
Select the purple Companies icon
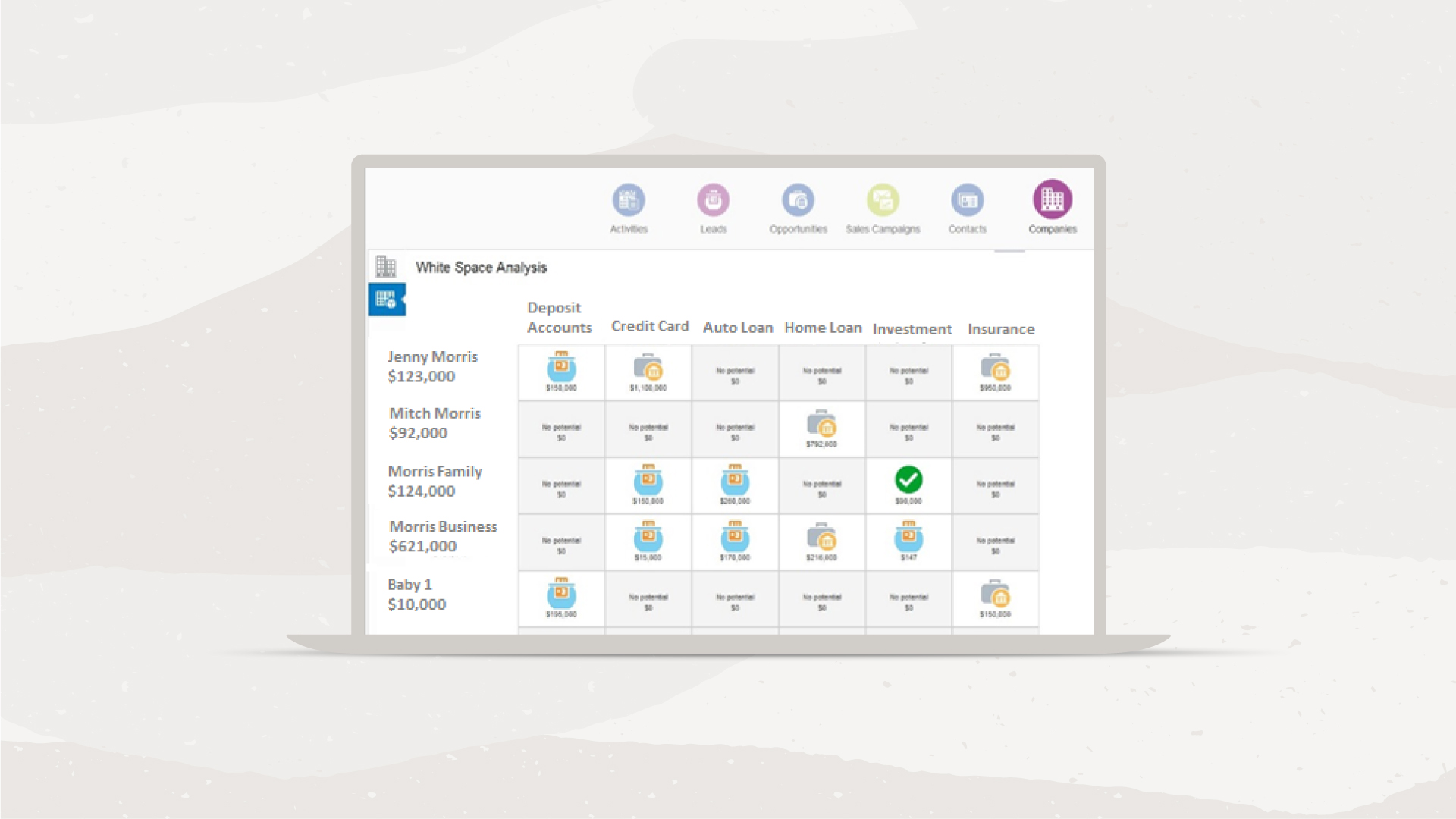tap(1052, 199)
